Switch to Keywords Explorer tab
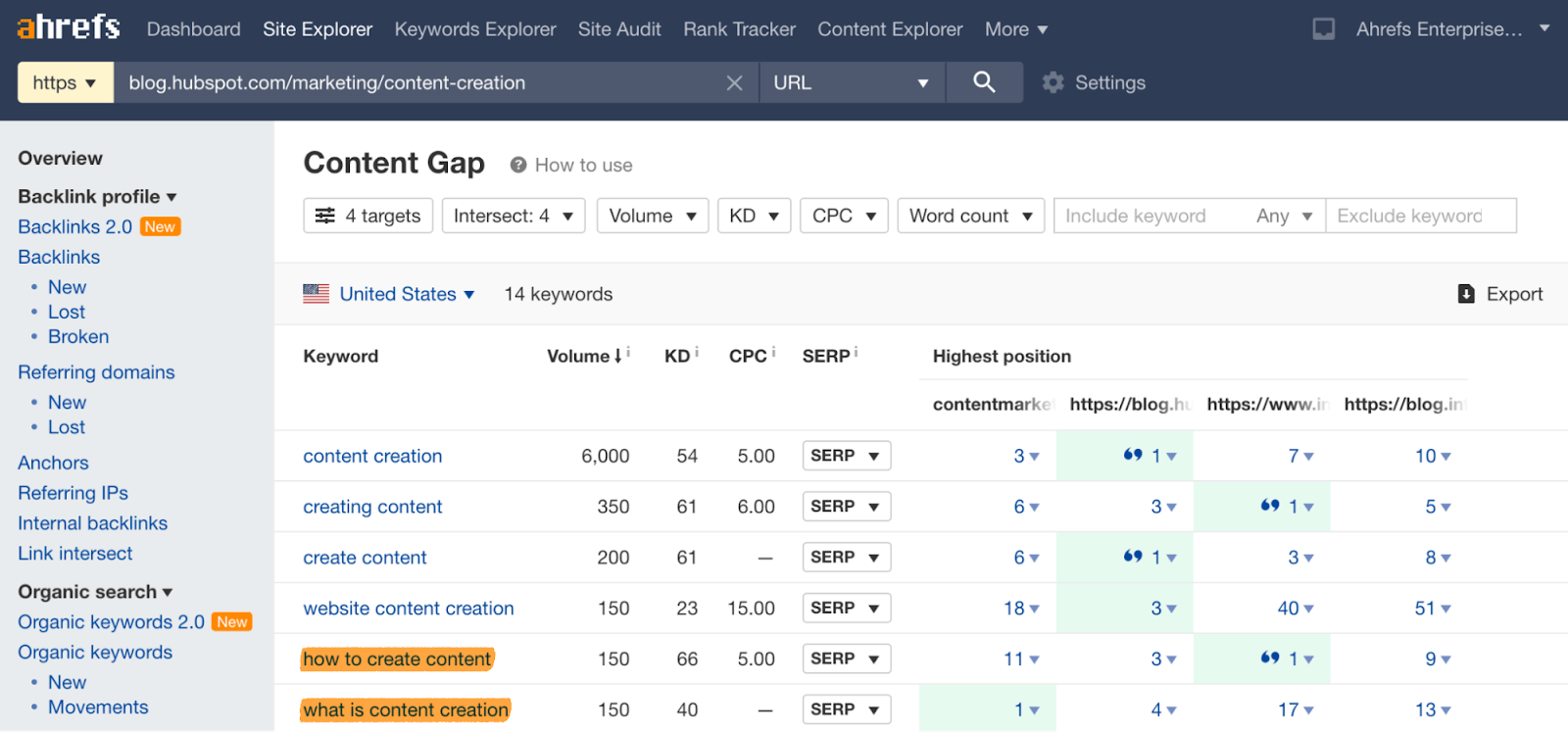Screen dimensions: 1568x732 (474, 29)
